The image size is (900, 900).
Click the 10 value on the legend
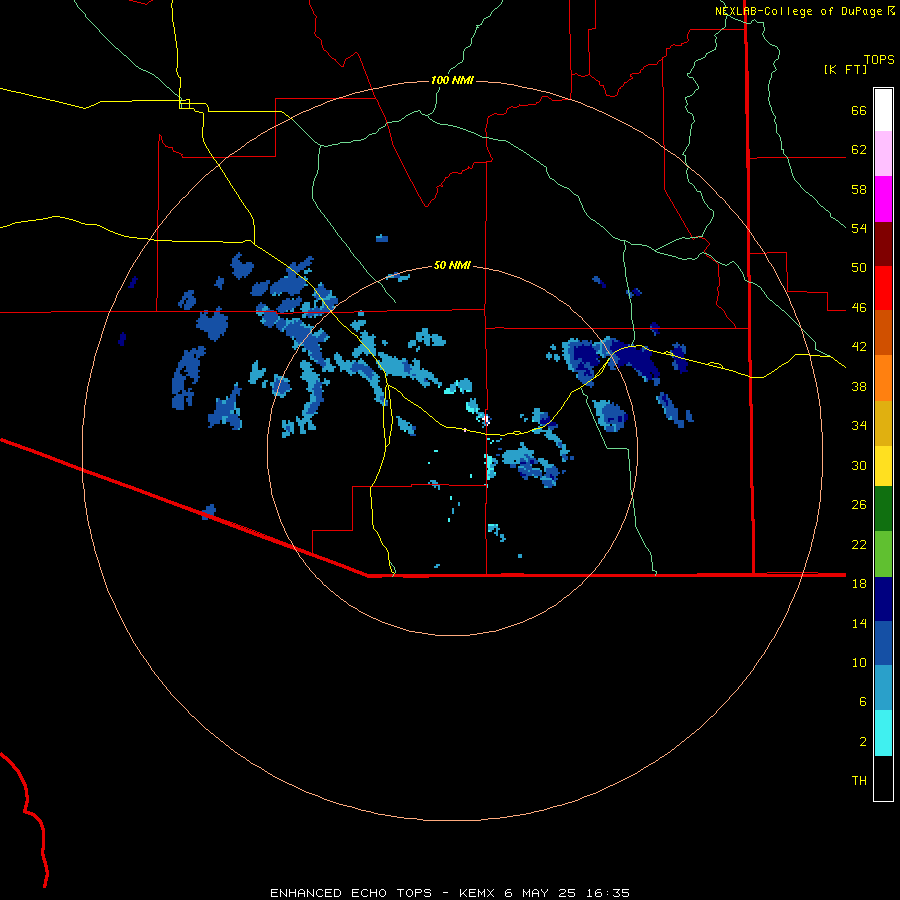pos(859,662)
